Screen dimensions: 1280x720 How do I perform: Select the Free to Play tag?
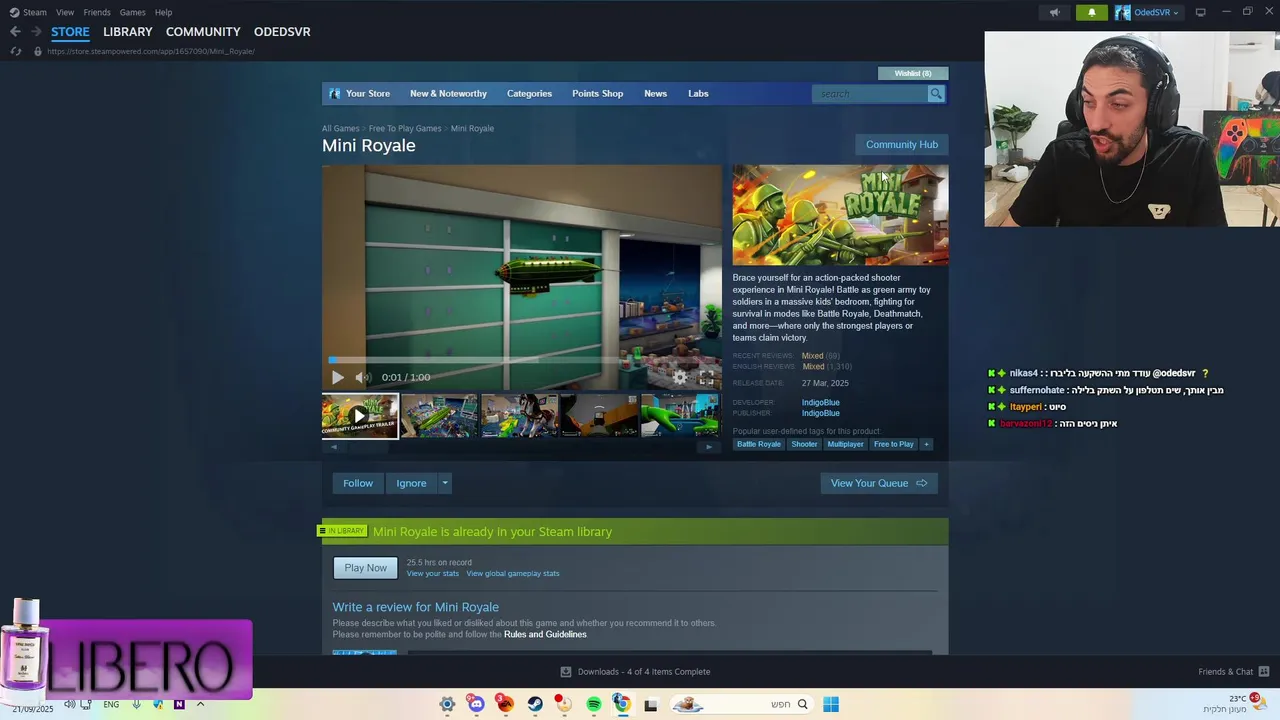(x=893, y=445)
